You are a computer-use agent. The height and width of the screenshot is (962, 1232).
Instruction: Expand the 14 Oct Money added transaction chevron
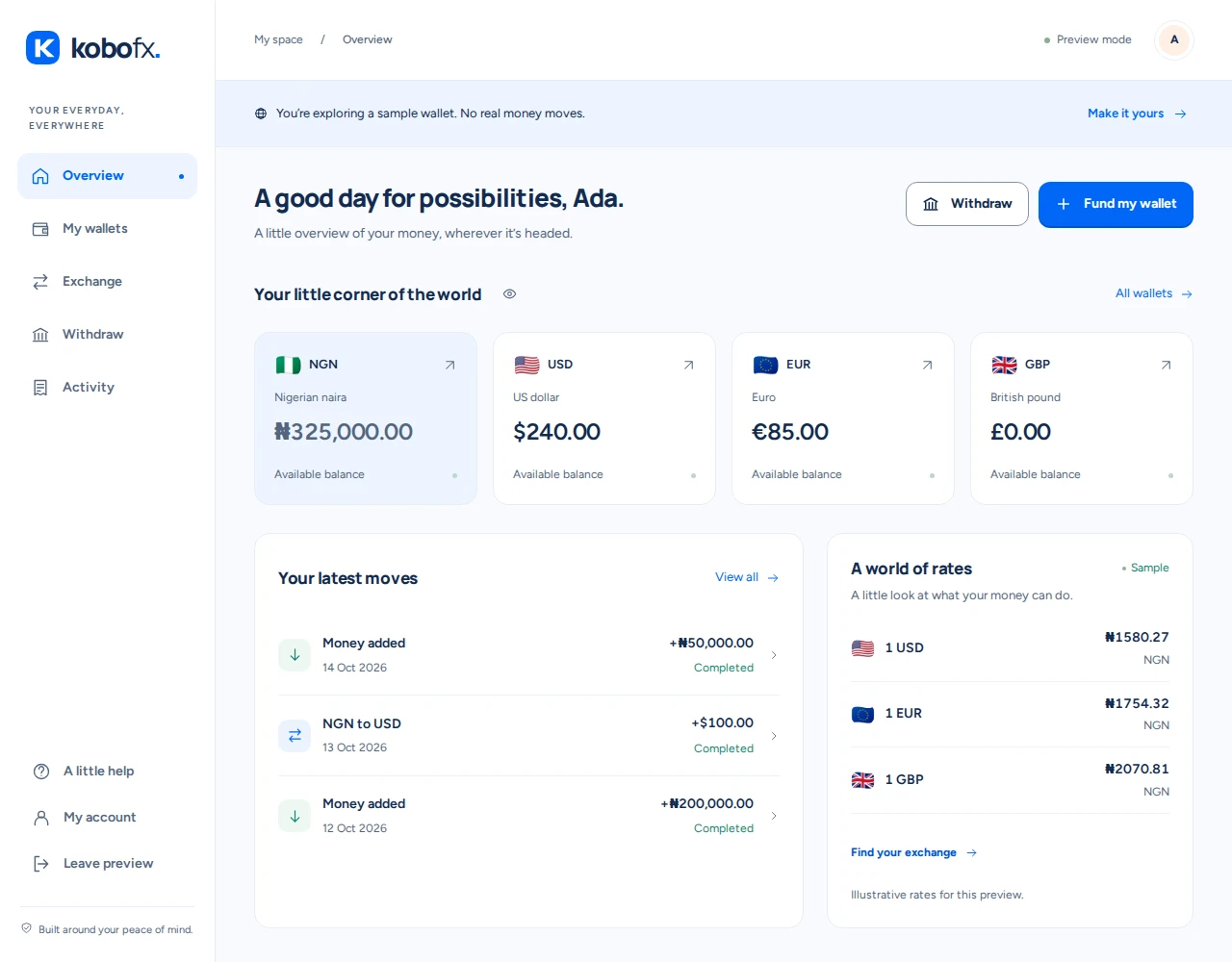773,655
